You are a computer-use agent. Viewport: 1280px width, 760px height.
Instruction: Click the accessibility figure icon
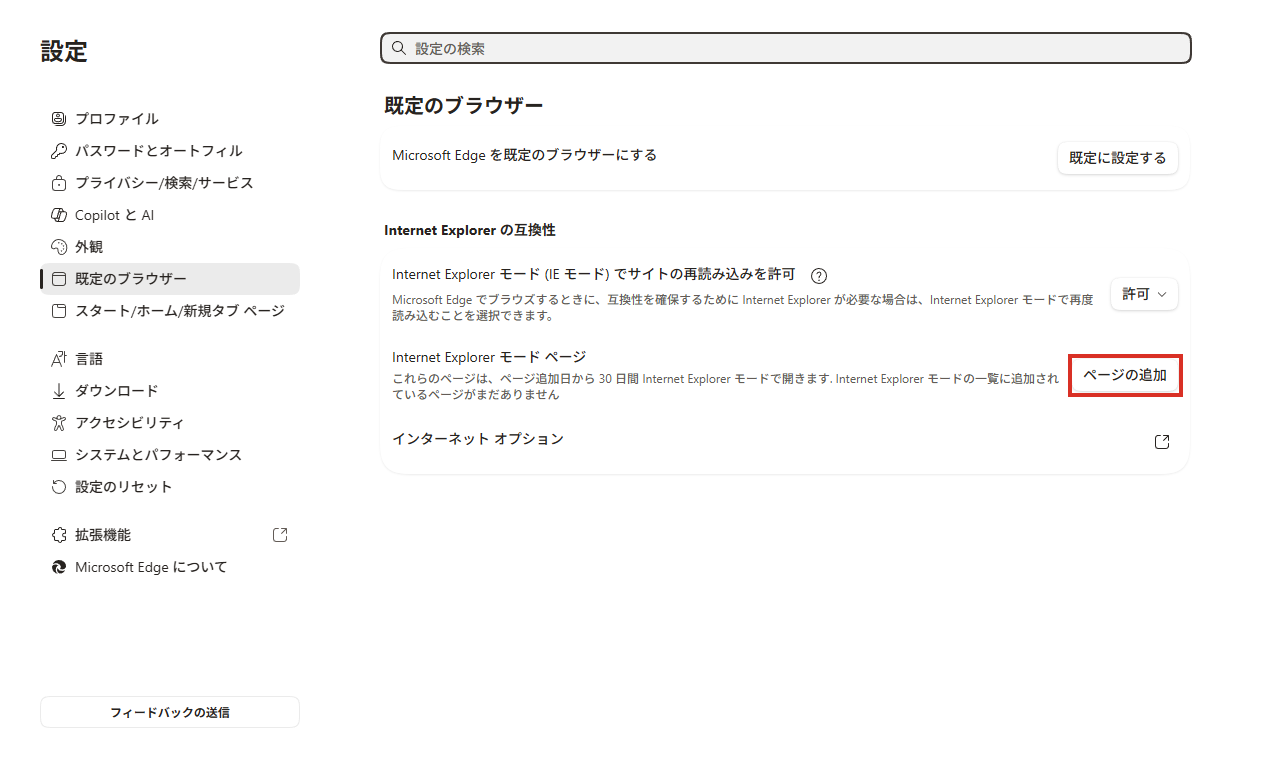58,423
